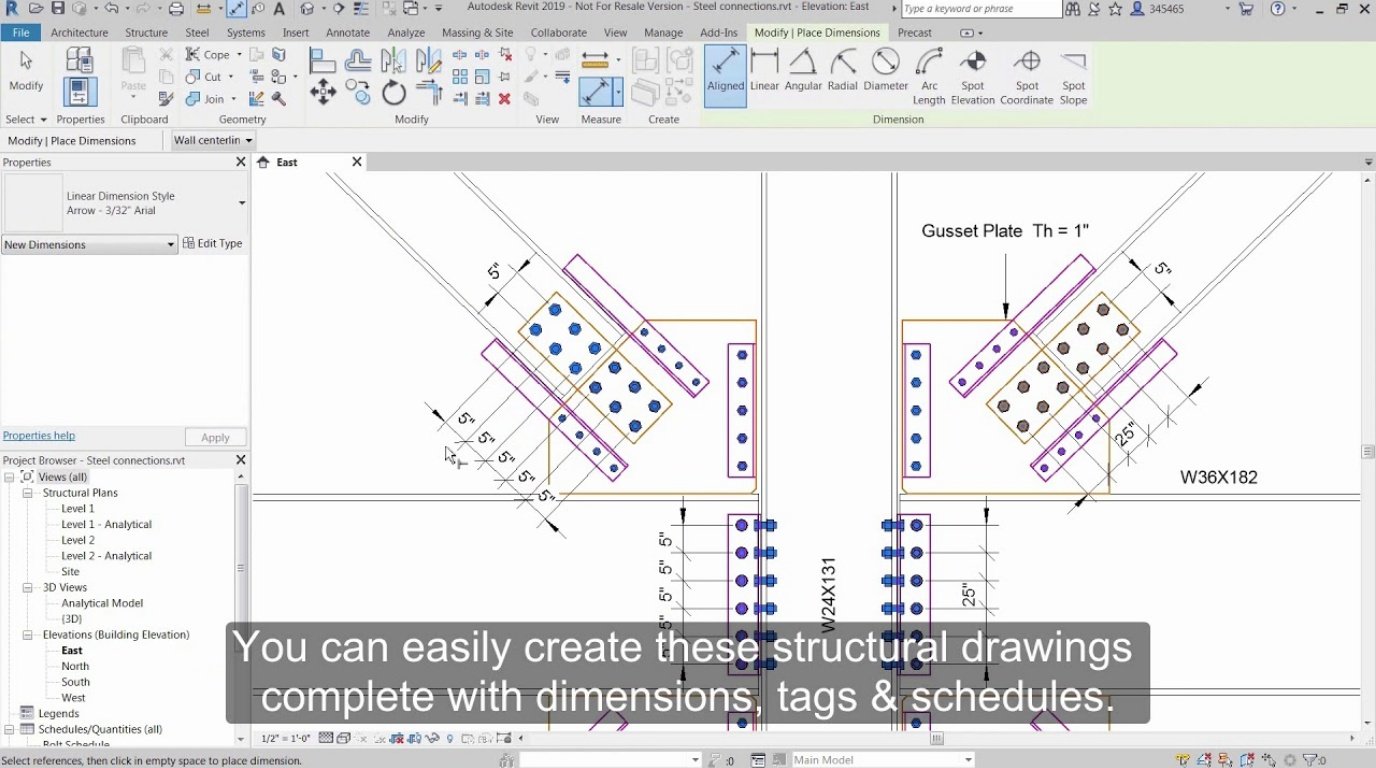Pick the Spot Slope tool

point(1073,77)
